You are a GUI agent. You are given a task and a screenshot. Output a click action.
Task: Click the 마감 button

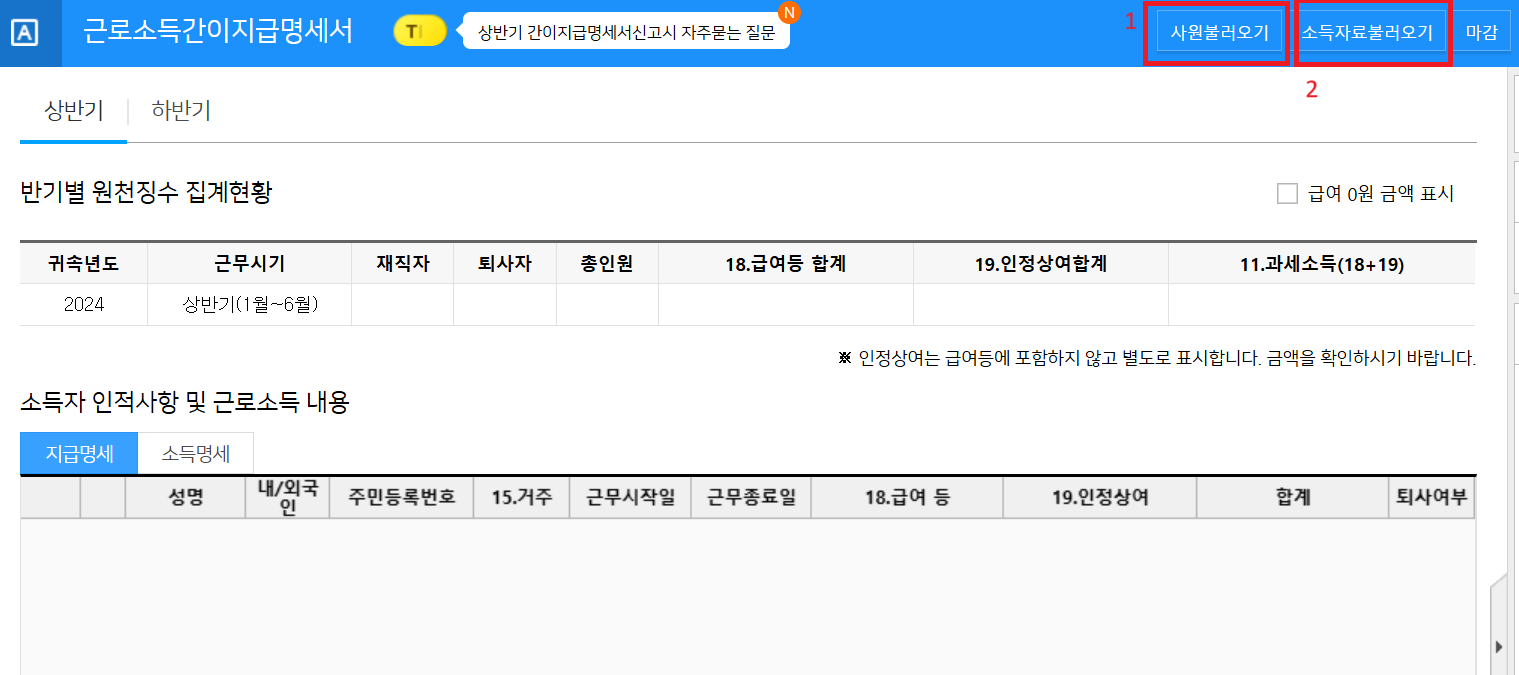click(x=1481, y=32)
